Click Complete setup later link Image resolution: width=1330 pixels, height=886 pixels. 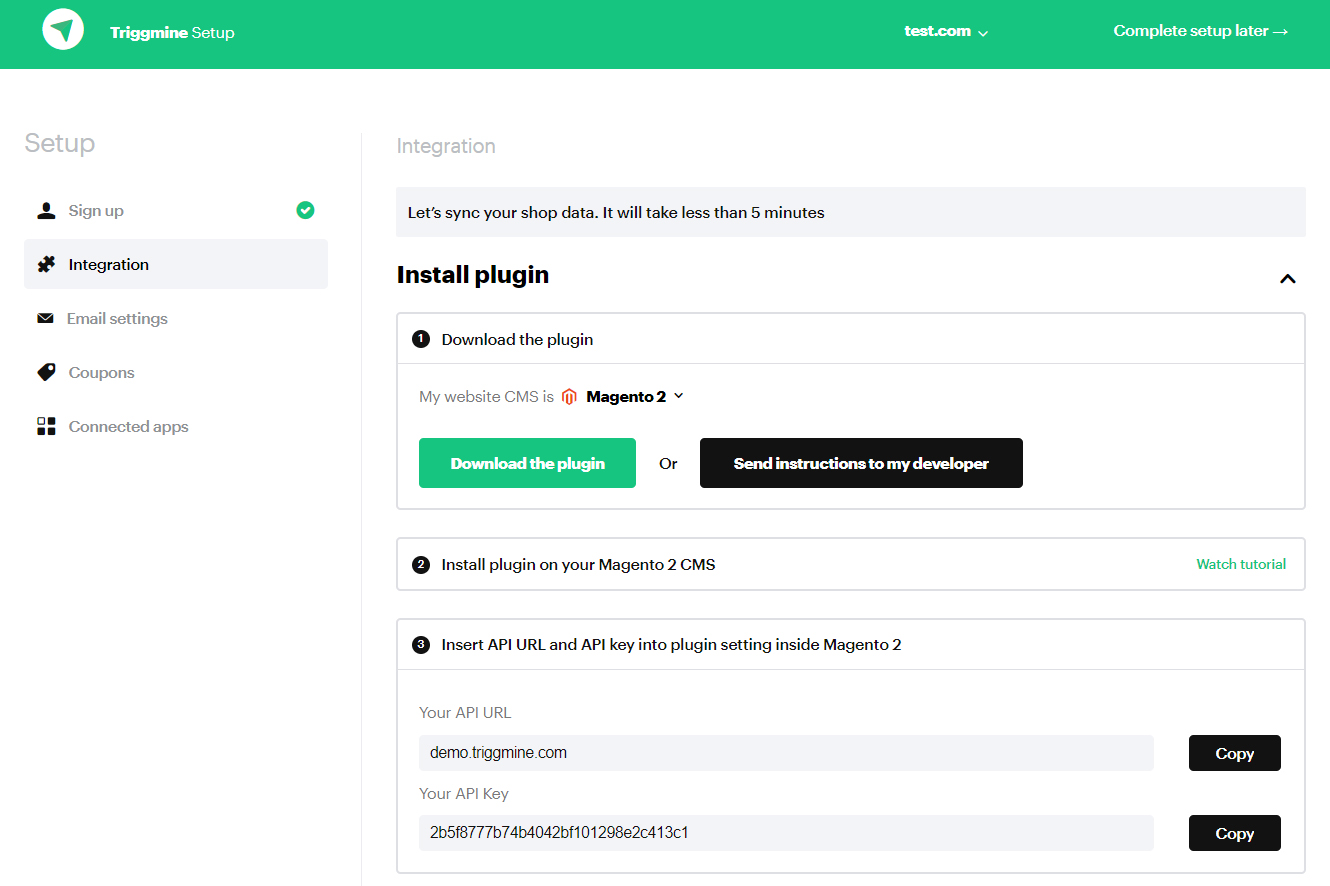(1201, 31)
